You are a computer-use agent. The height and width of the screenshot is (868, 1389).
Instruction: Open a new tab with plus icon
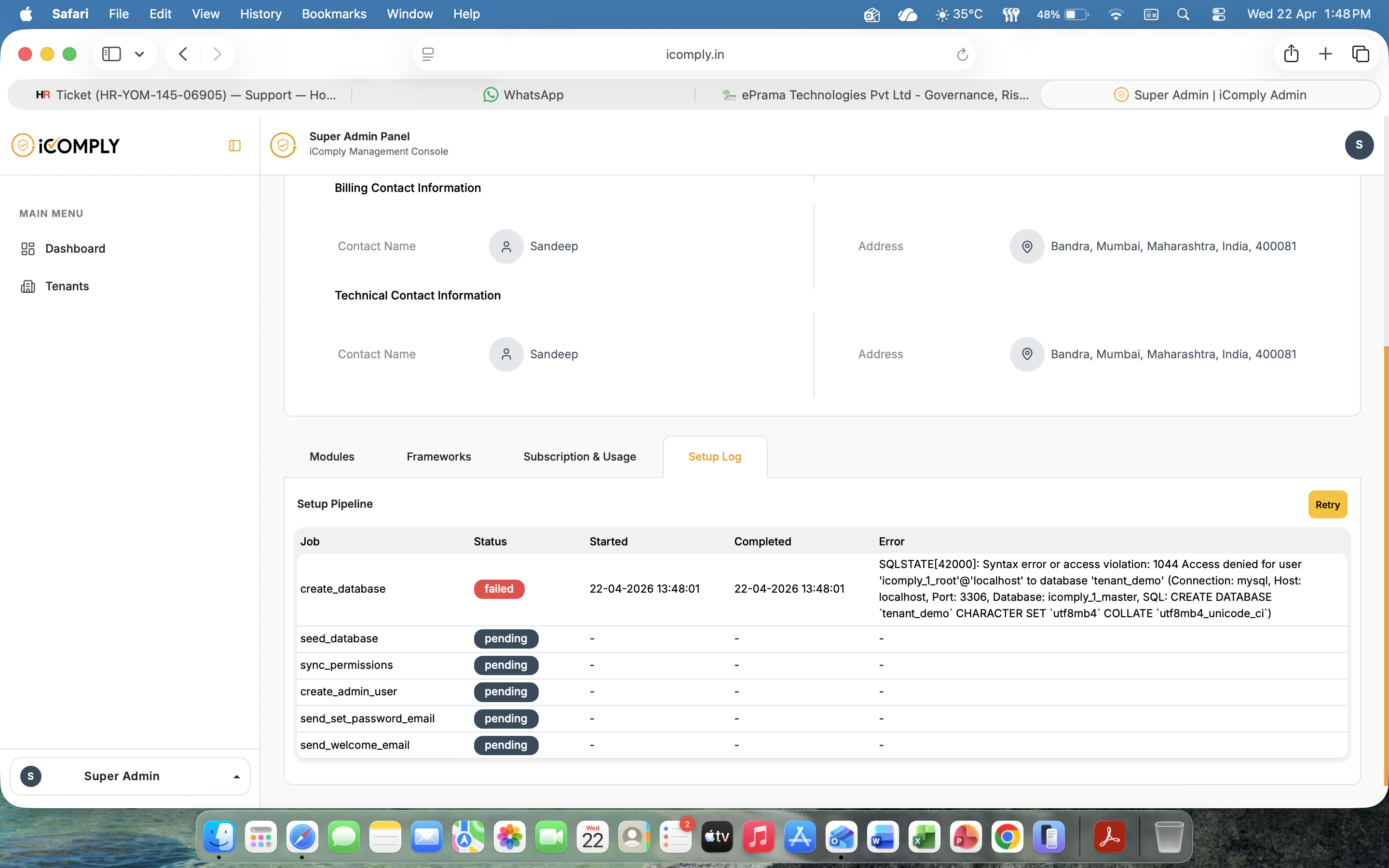(x=1325, y=54)
